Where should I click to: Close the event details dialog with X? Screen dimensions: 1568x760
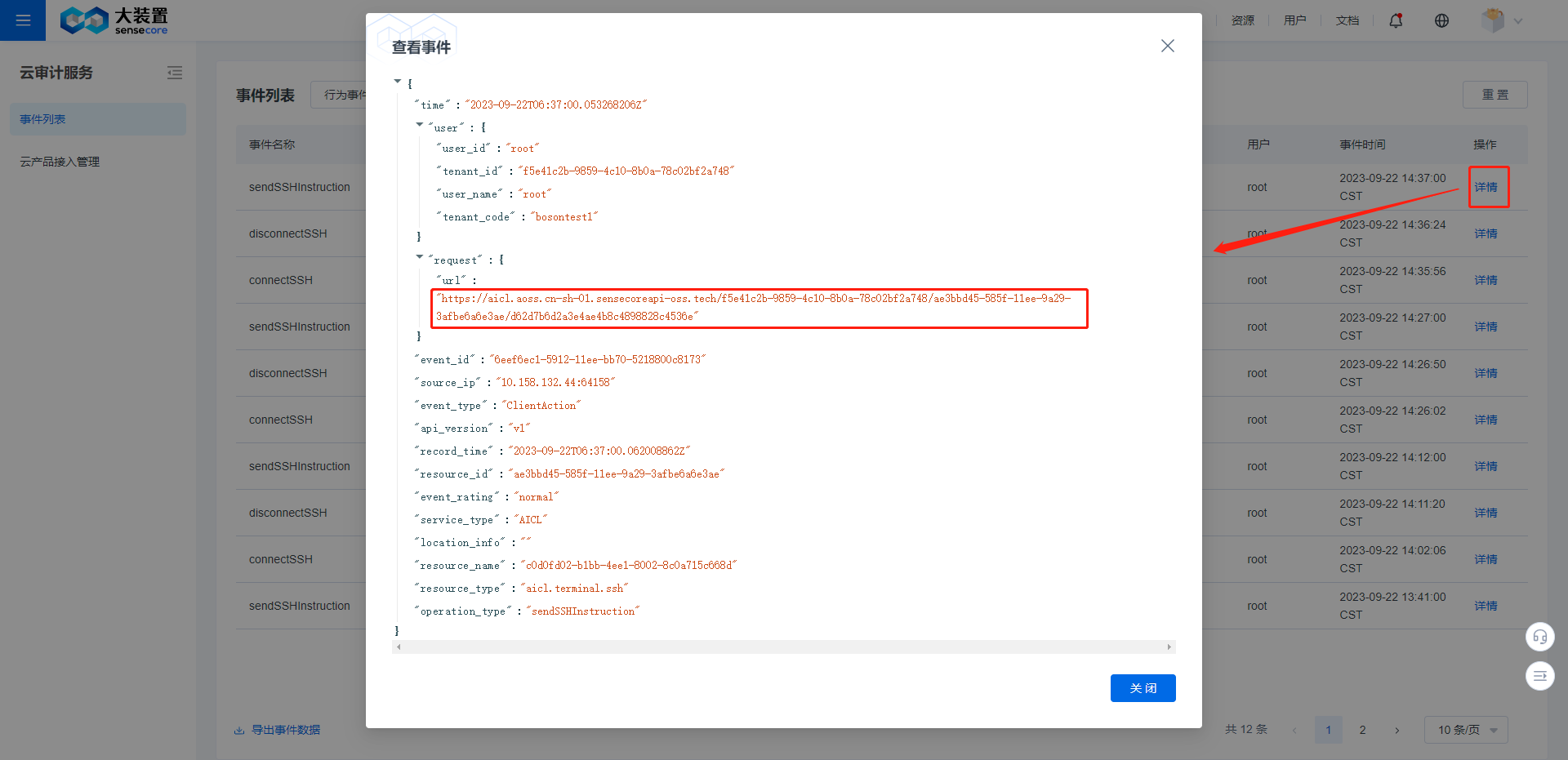pyautogui.click(x=1167, y=46)
